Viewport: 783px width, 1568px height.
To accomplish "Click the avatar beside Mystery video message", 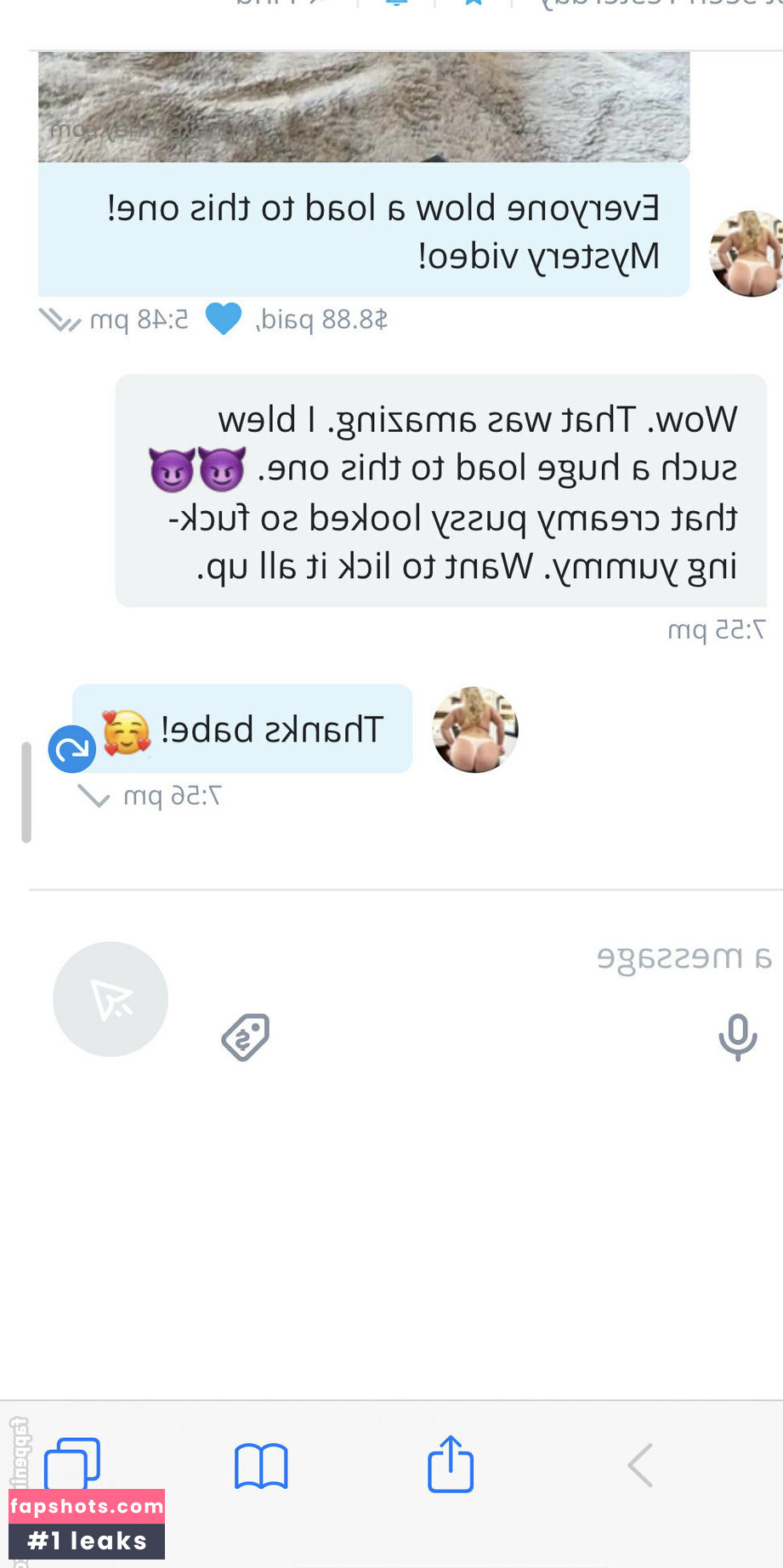I will point(747,253).
